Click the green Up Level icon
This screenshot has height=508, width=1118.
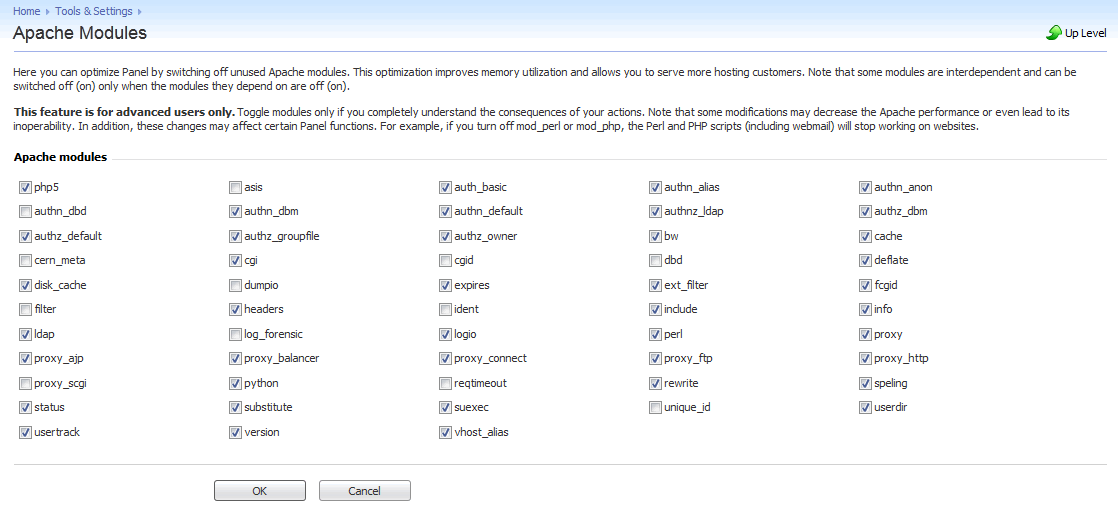click(x=1053, y=33)
